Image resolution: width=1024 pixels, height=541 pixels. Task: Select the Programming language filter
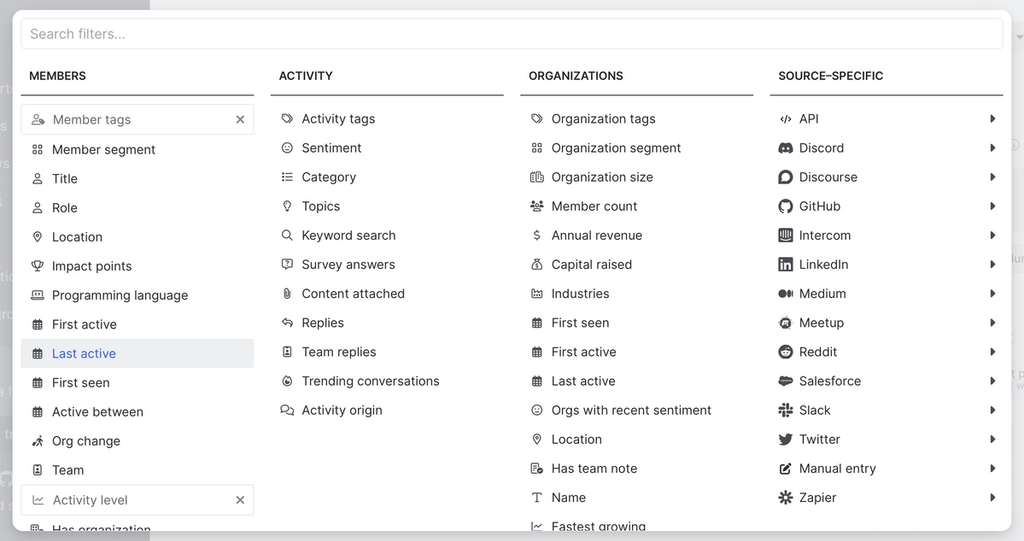tap(120, 295)
